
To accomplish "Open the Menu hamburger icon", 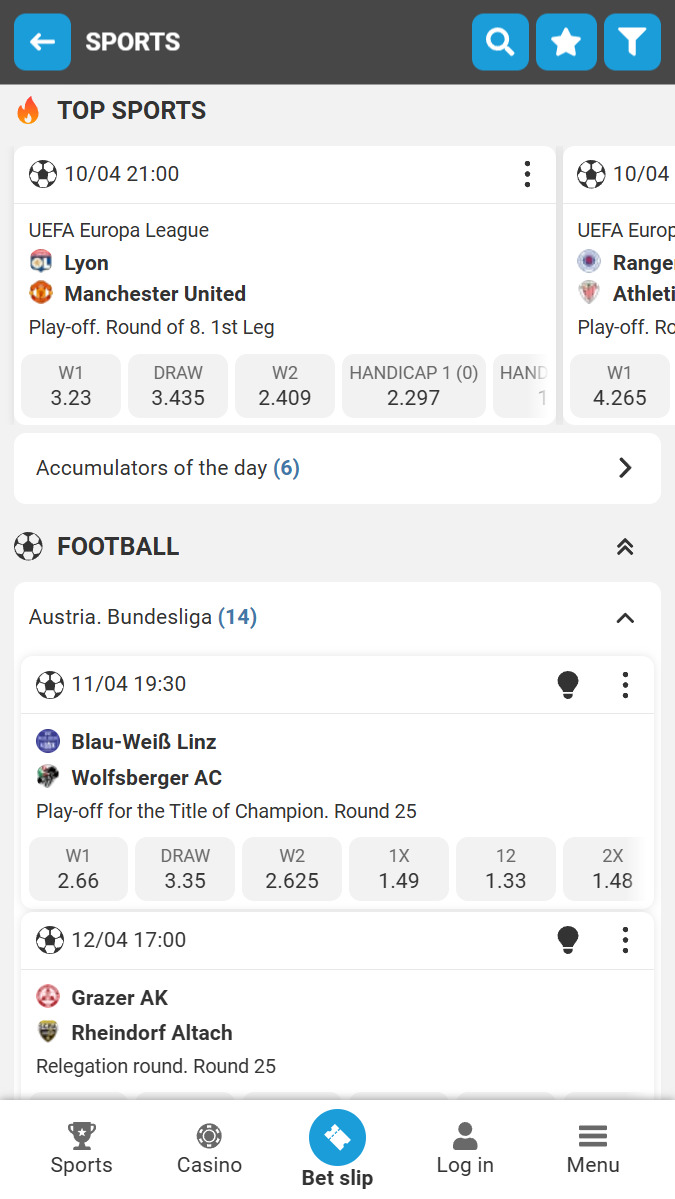I will pos(593,1136).
